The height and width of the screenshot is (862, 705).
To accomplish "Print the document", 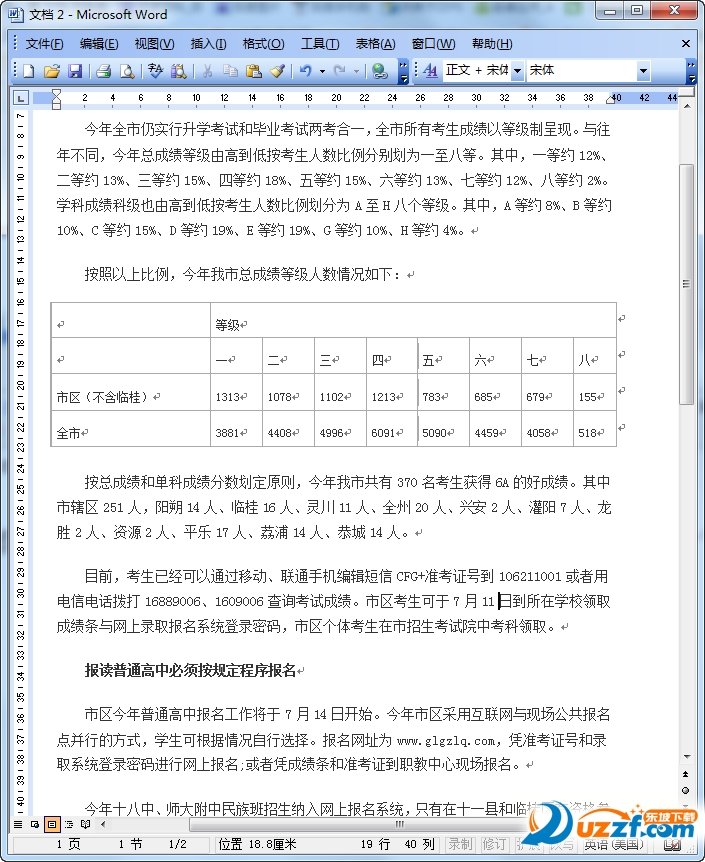I will [103, 70].
